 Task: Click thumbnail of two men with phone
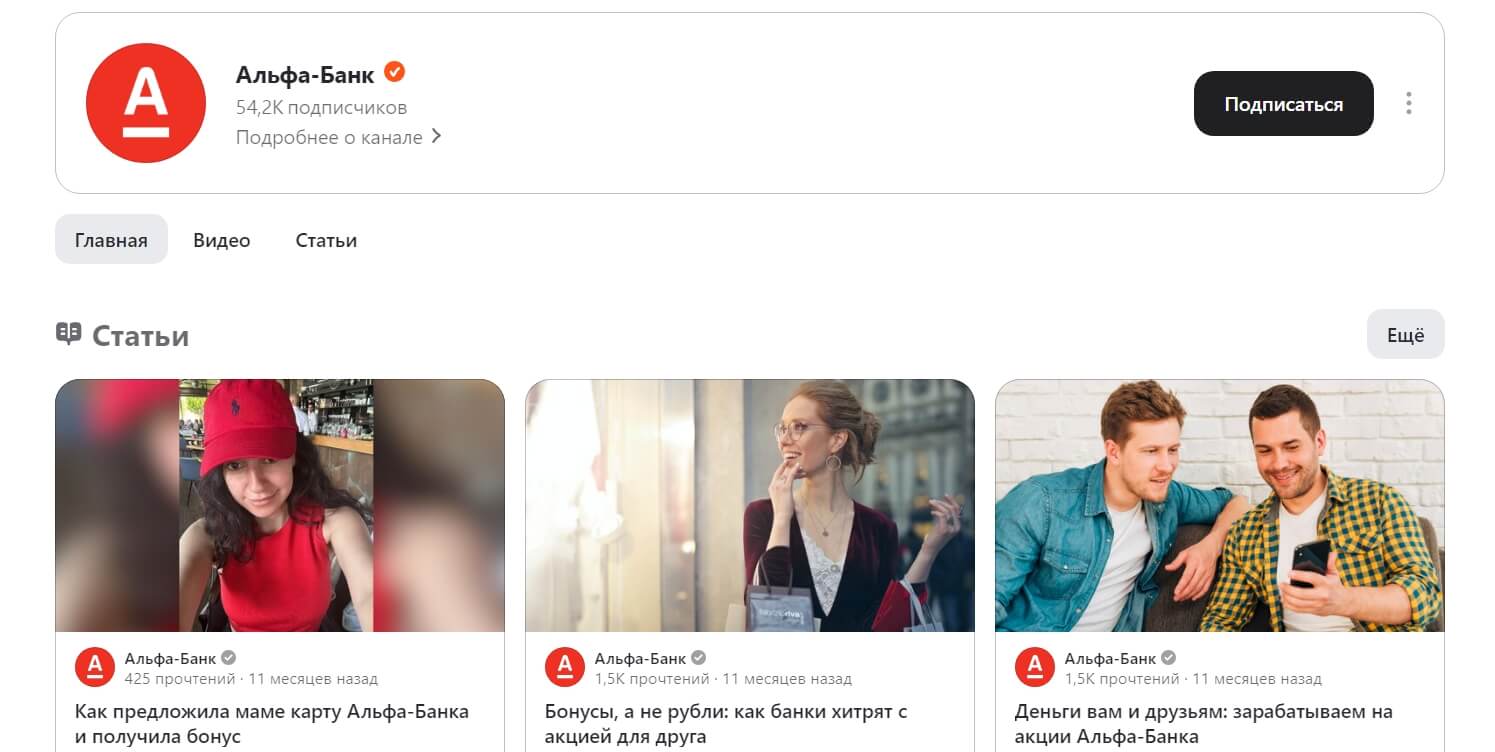point(1220,505)
